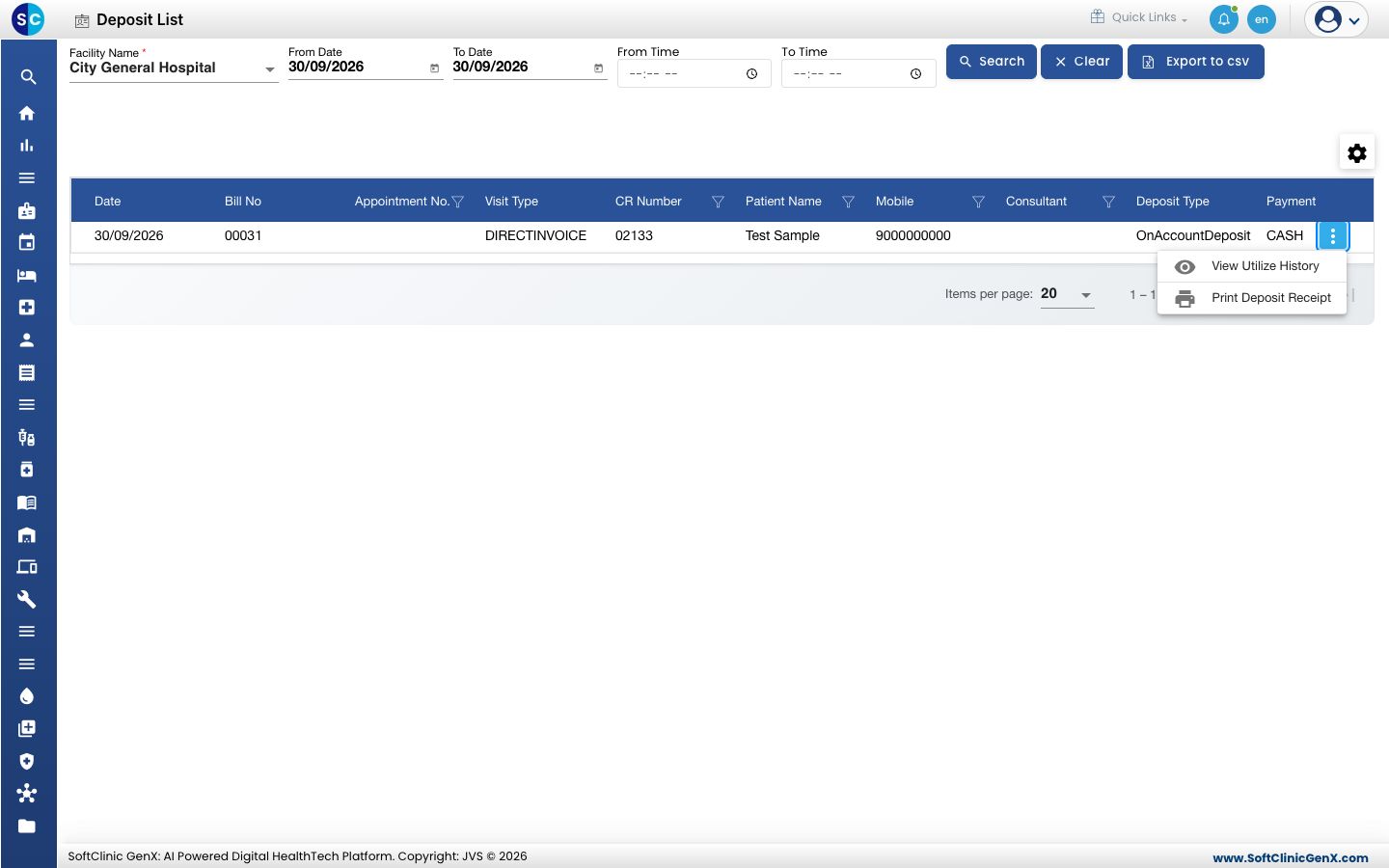Screen dimensions: 1389x868
Task: Choose View Utilize History from menu
Action: click(1252, 266)
